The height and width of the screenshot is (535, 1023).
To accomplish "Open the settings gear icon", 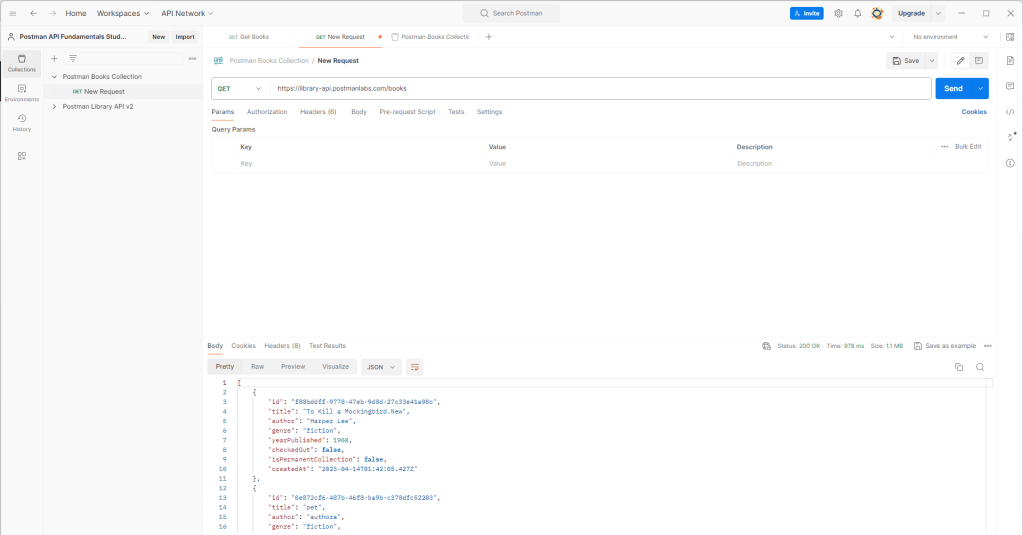I will tap(838, 13).
